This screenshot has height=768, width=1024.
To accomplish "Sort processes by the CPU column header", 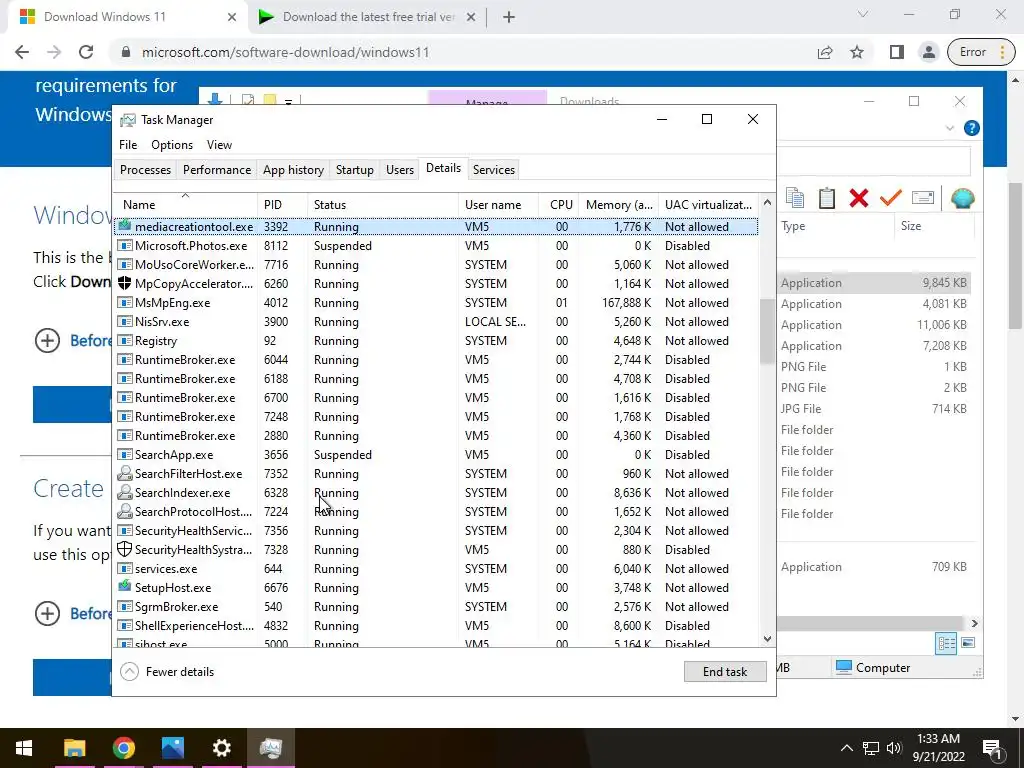I will pos(559,204).
